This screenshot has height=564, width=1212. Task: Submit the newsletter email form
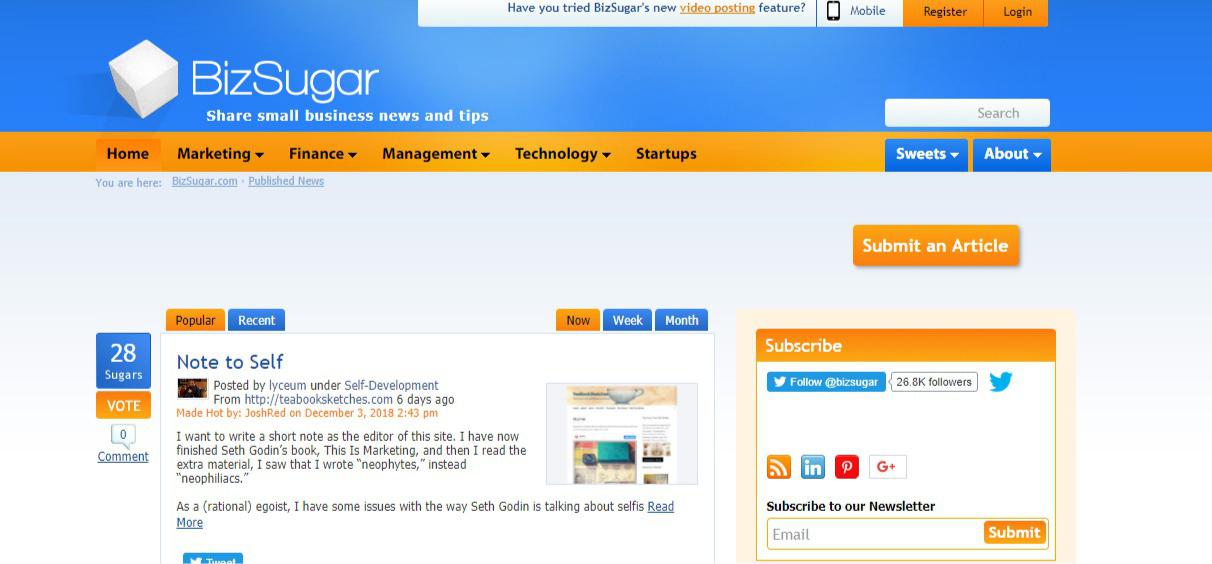(x=1014, y=532)
